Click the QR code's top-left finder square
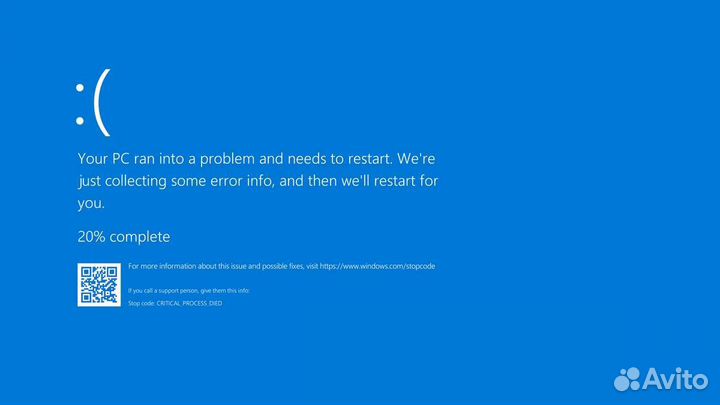The image size is (720, 405). tap(86, 272)
